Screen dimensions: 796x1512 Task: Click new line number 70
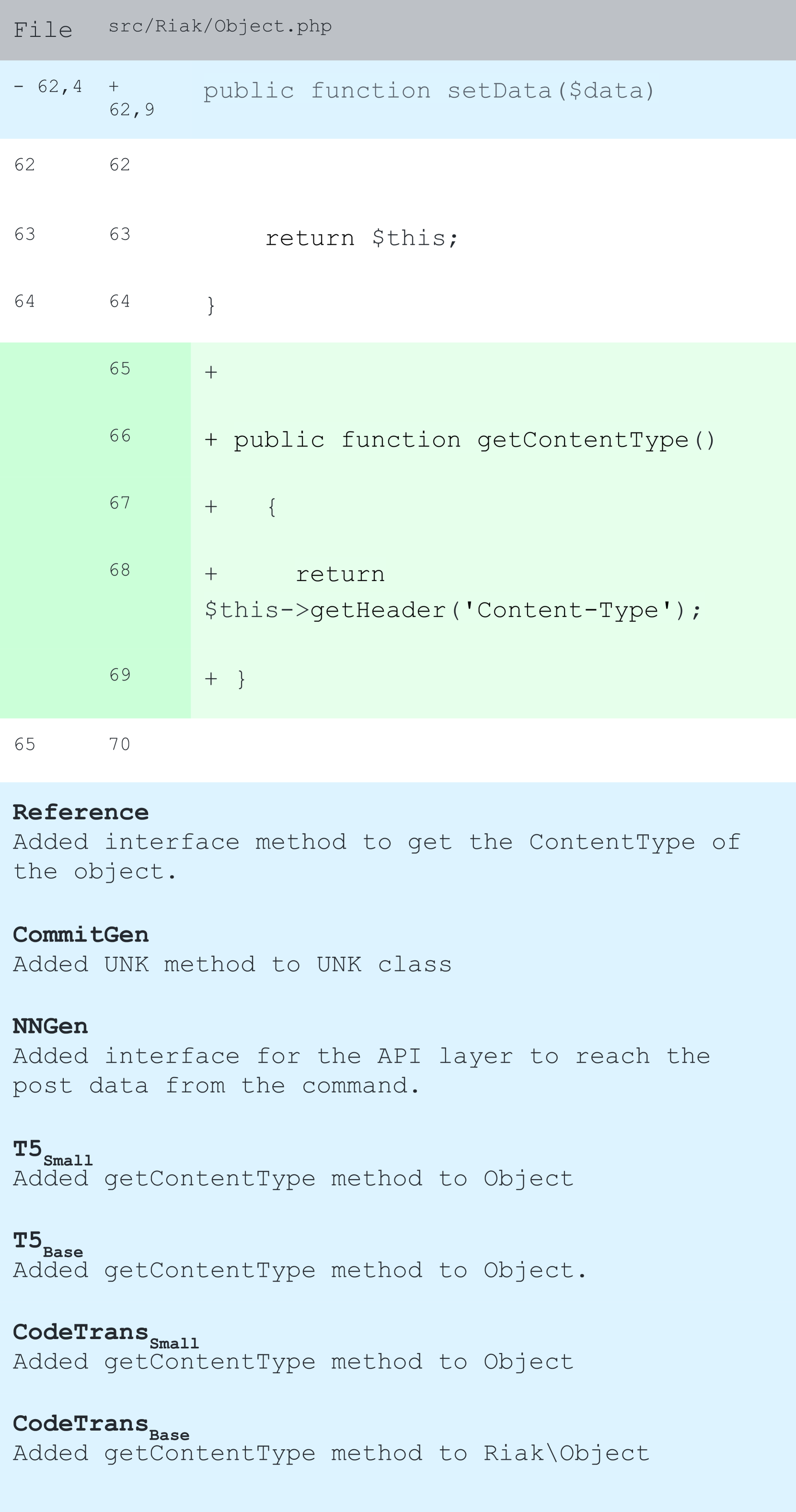pyautogui.click(x=120, y=745)
